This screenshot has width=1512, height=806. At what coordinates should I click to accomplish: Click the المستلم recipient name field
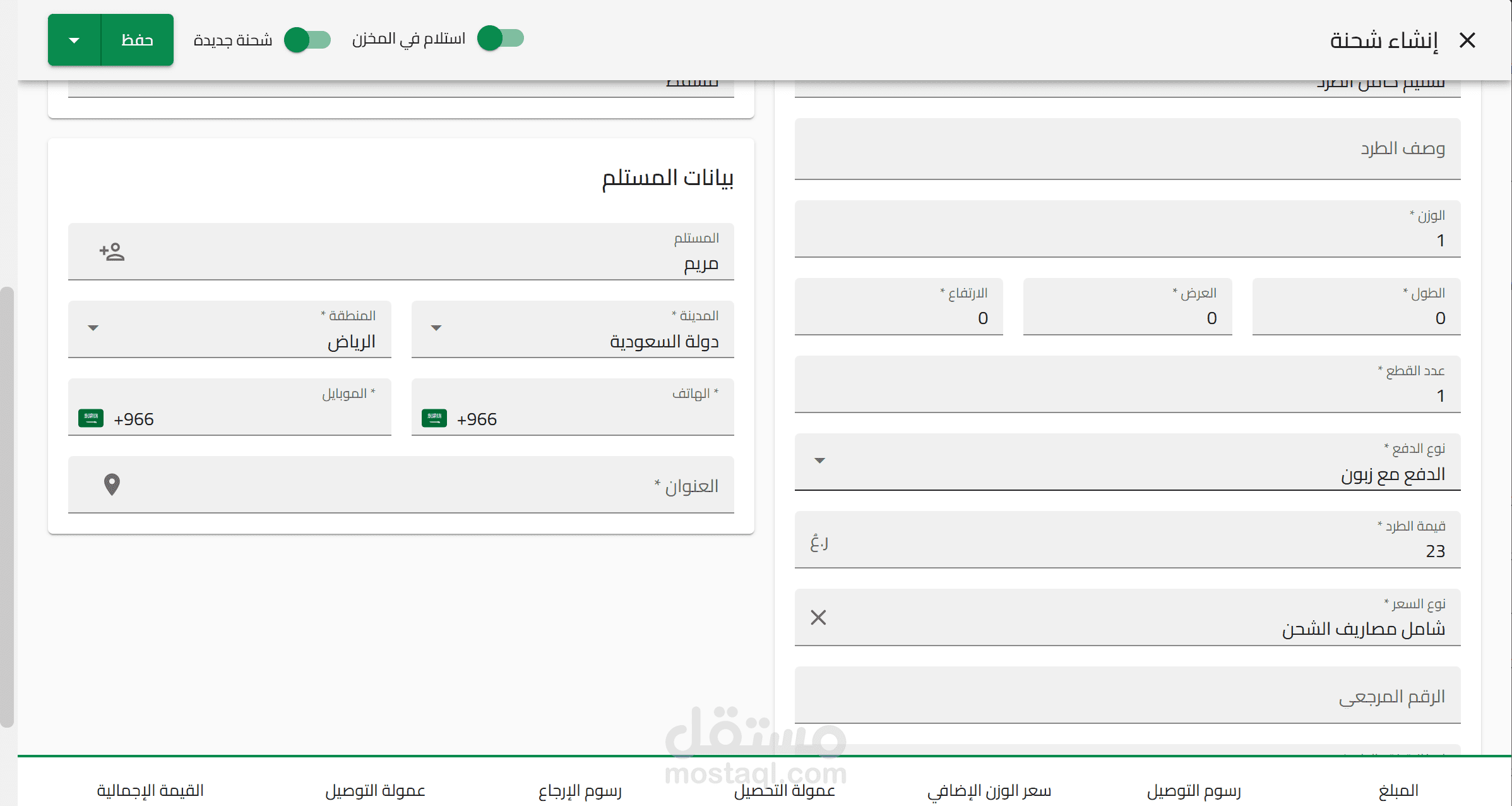coord(401,251)
